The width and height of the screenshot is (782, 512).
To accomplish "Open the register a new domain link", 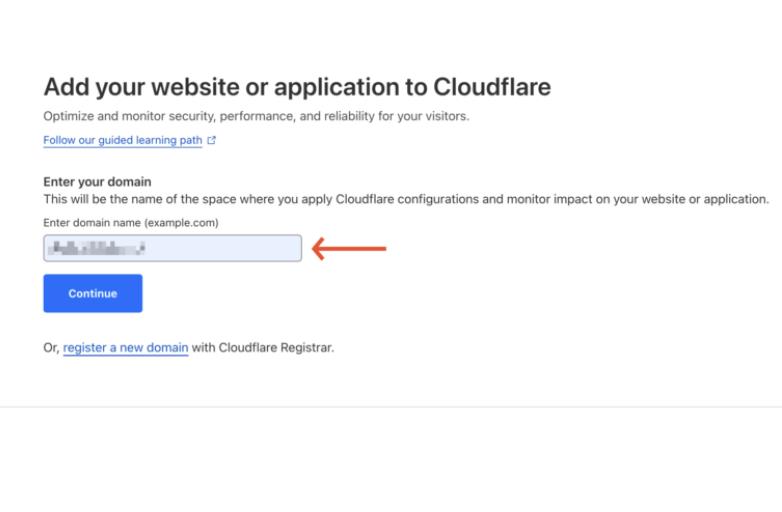I will tap(125, 348).
